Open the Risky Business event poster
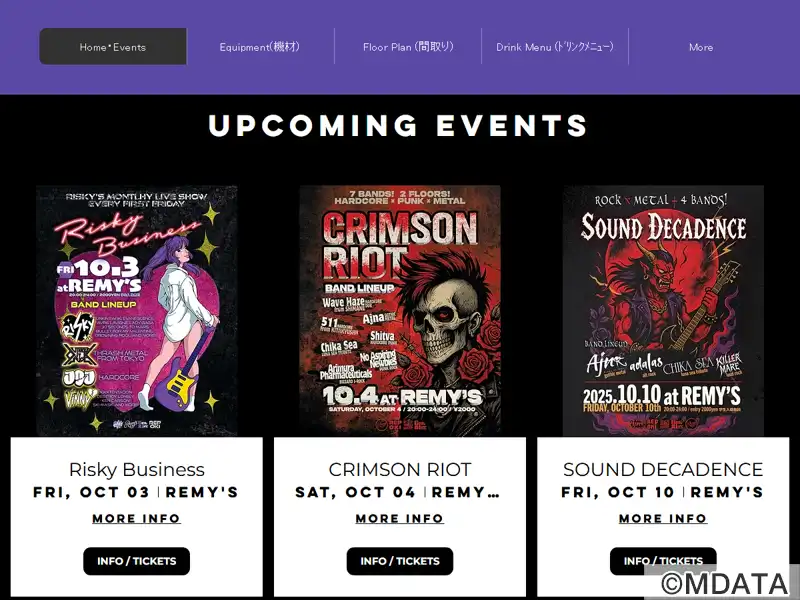This screenshot has width=800, height=600. pyautogui.click(x=137, y=311)
